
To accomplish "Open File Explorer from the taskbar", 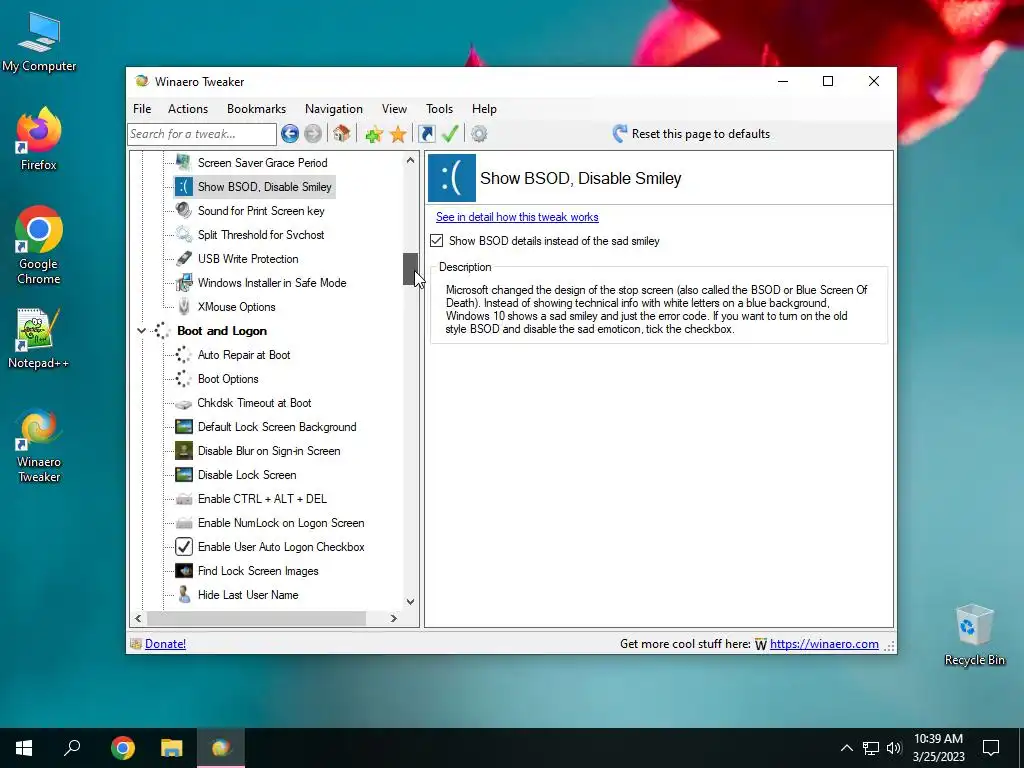I will tap(172, 748).
